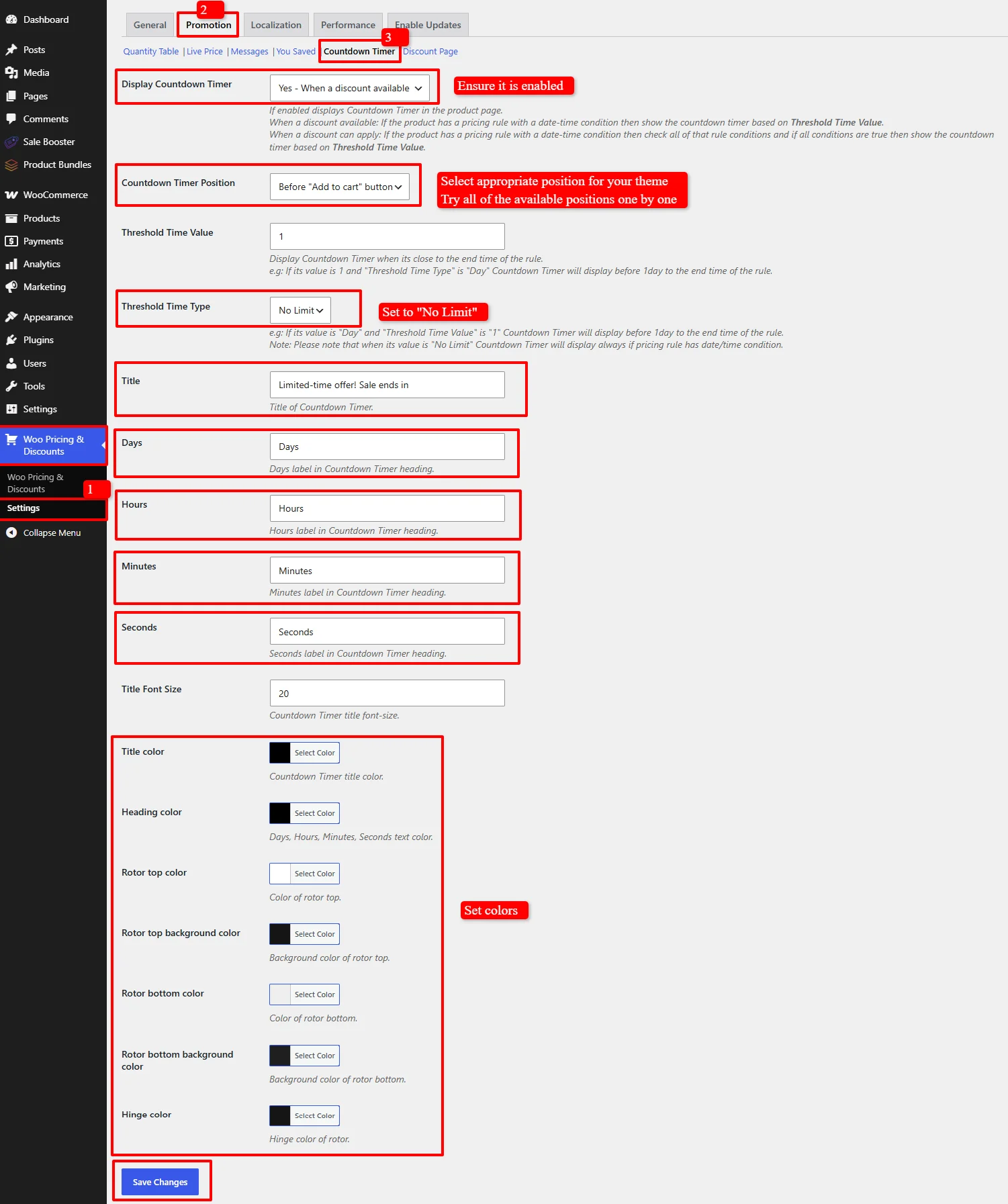Click the Title text input field
The image size is (1008, 1204).
pyautogui.click(x=387, y=385)
